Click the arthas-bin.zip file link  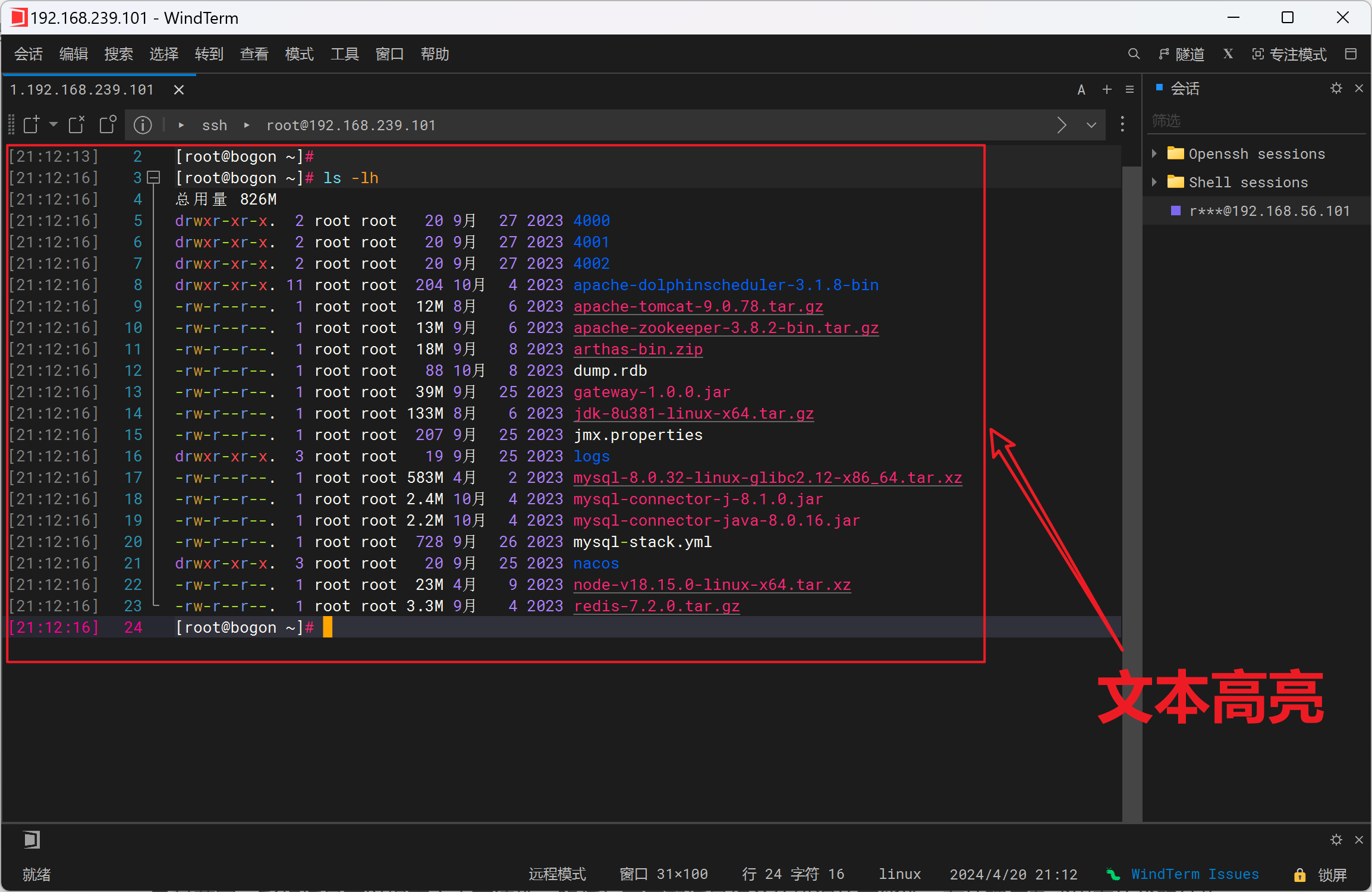pyautogui.click(x=638, y=349)
